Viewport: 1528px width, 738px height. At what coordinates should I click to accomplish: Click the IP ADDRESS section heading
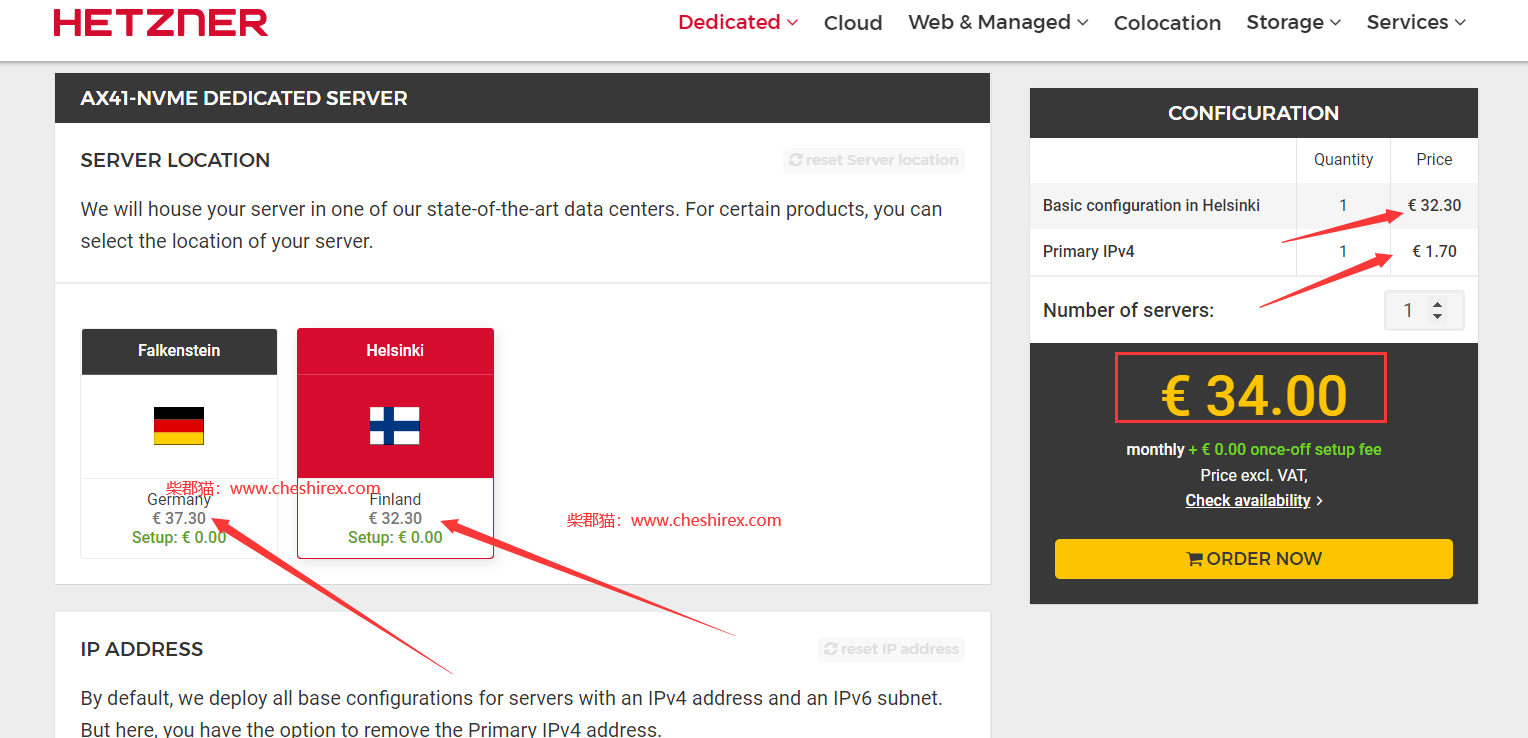pos(142,649)
